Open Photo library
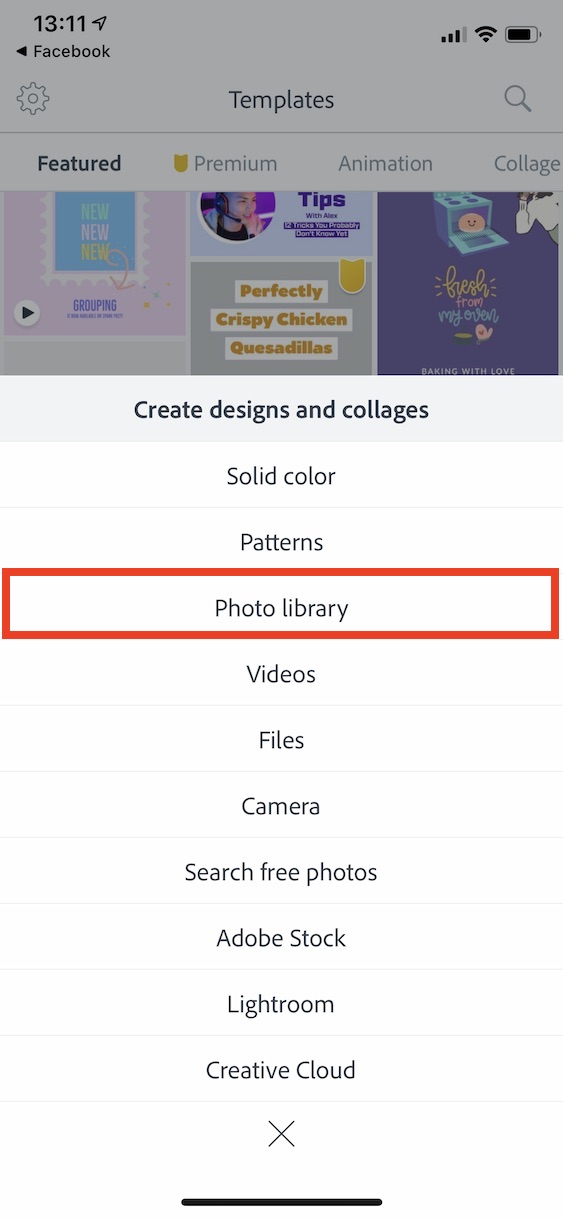The height and width of the screenshot is (1218, 563). point(281,608)
